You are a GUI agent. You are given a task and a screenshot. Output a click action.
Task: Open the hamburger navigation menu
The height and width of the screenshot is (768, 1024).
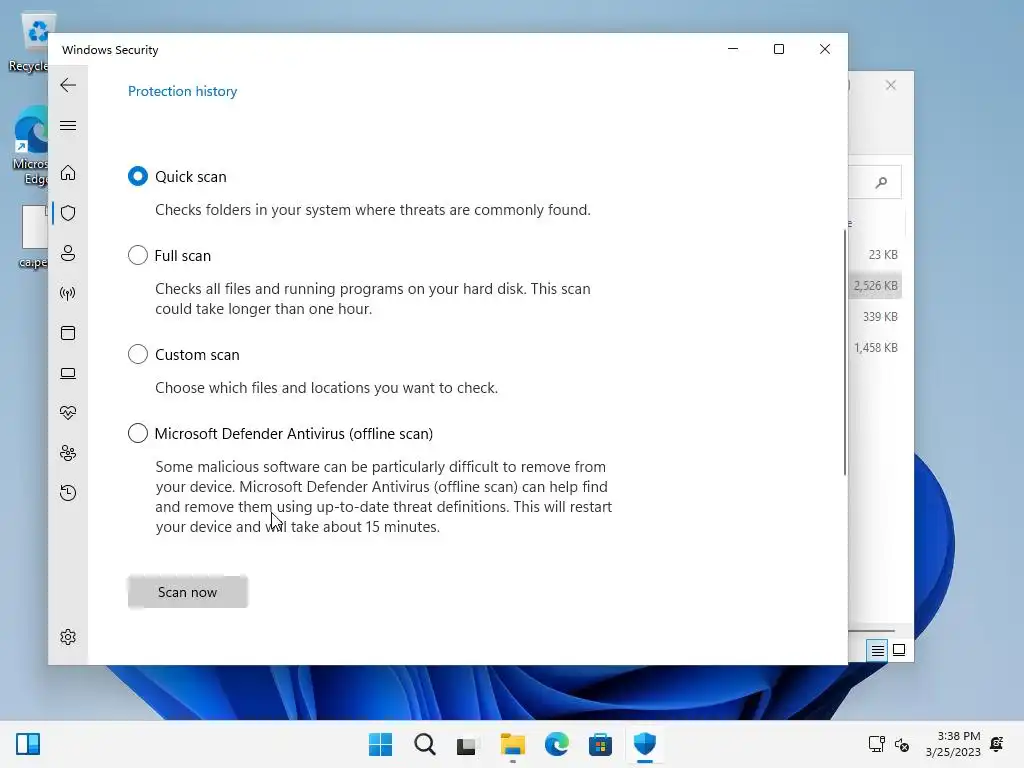click(68, 125)
